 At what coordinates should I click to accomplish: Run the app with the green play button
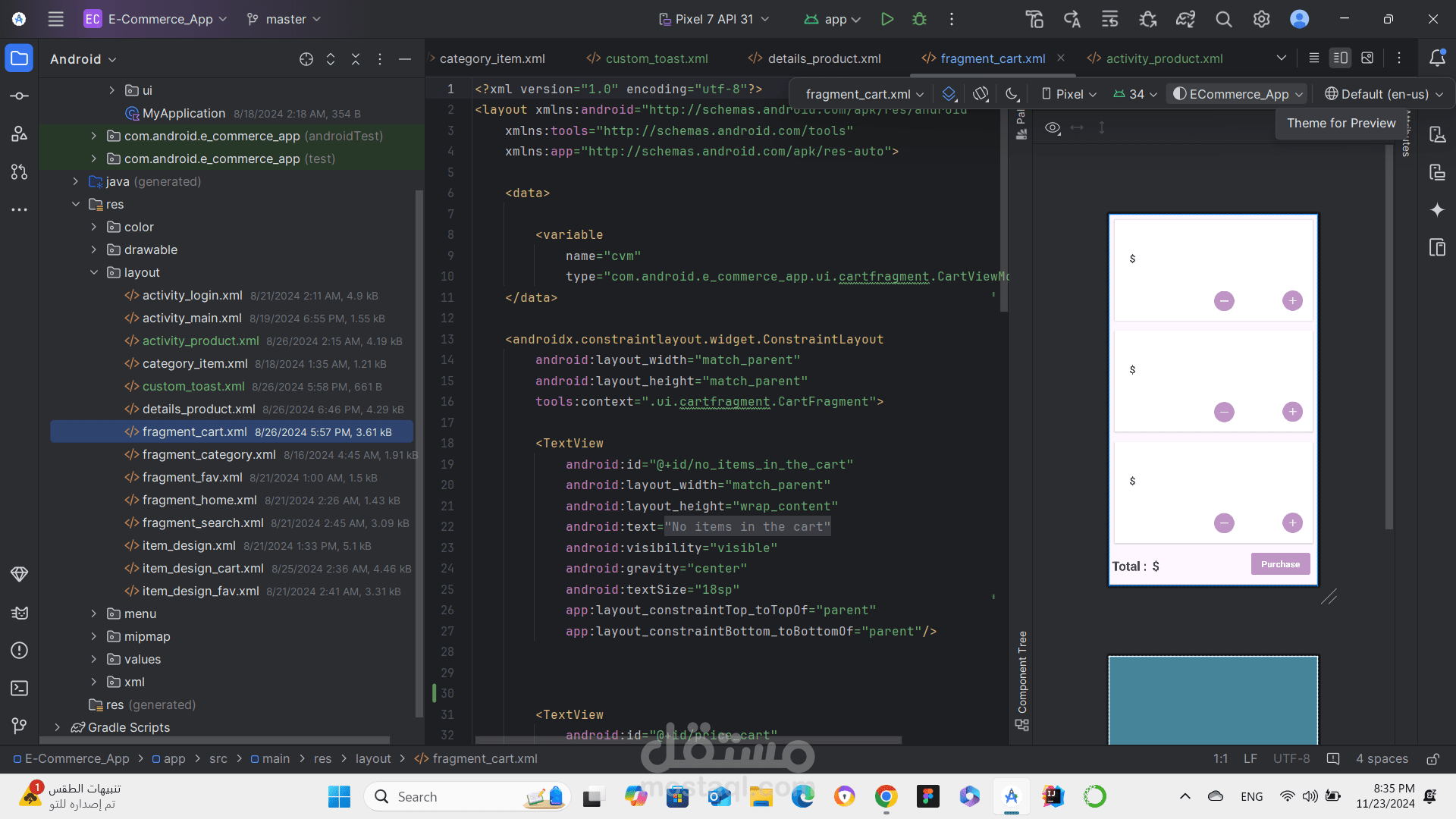886,19
